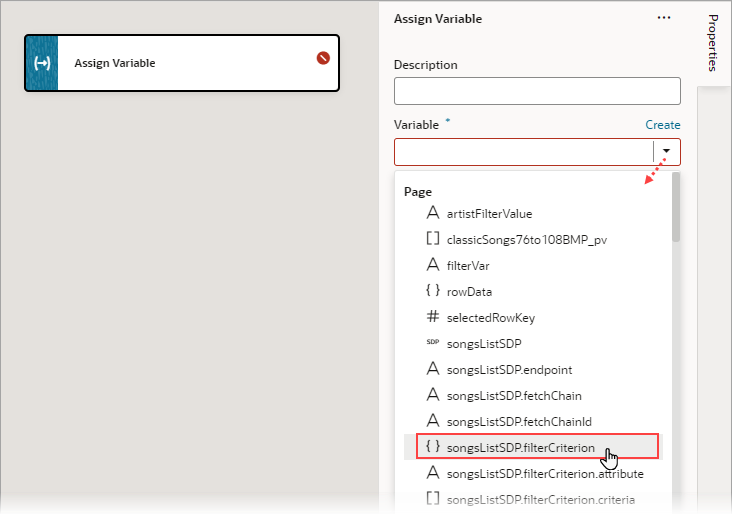The height and width of the screenshot is (515, 732).
Task: Click the Description text input field
Action: click(537, 91)
